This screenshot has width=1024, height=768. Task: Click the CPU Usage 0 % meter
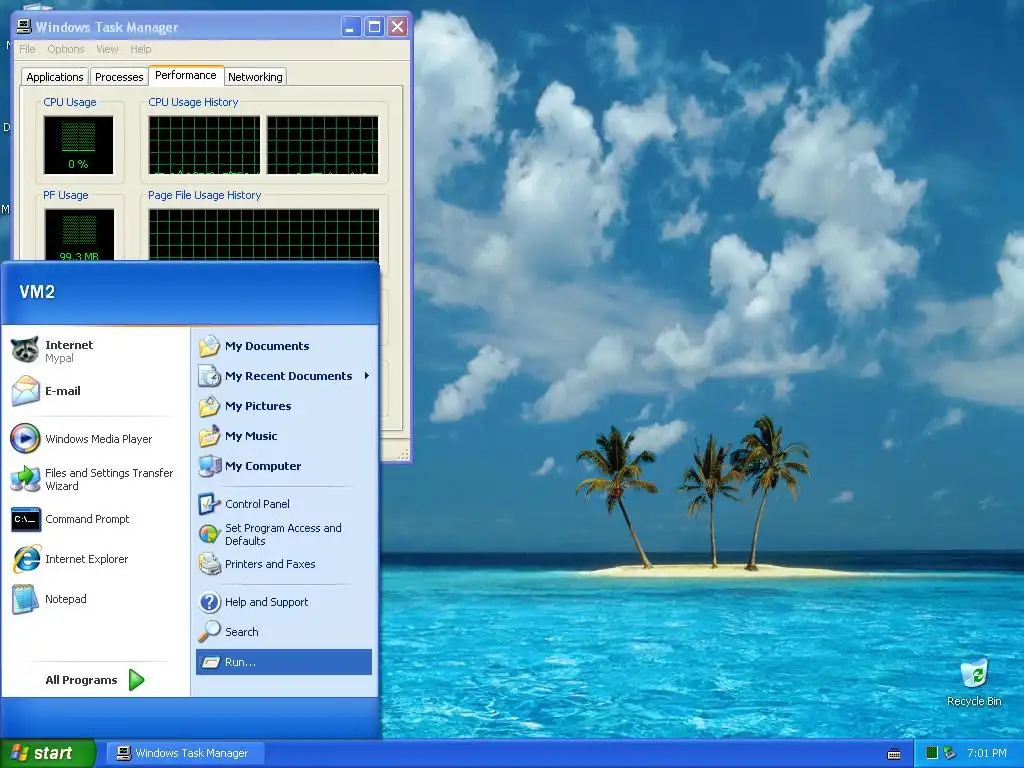click(x=78, y=145)
